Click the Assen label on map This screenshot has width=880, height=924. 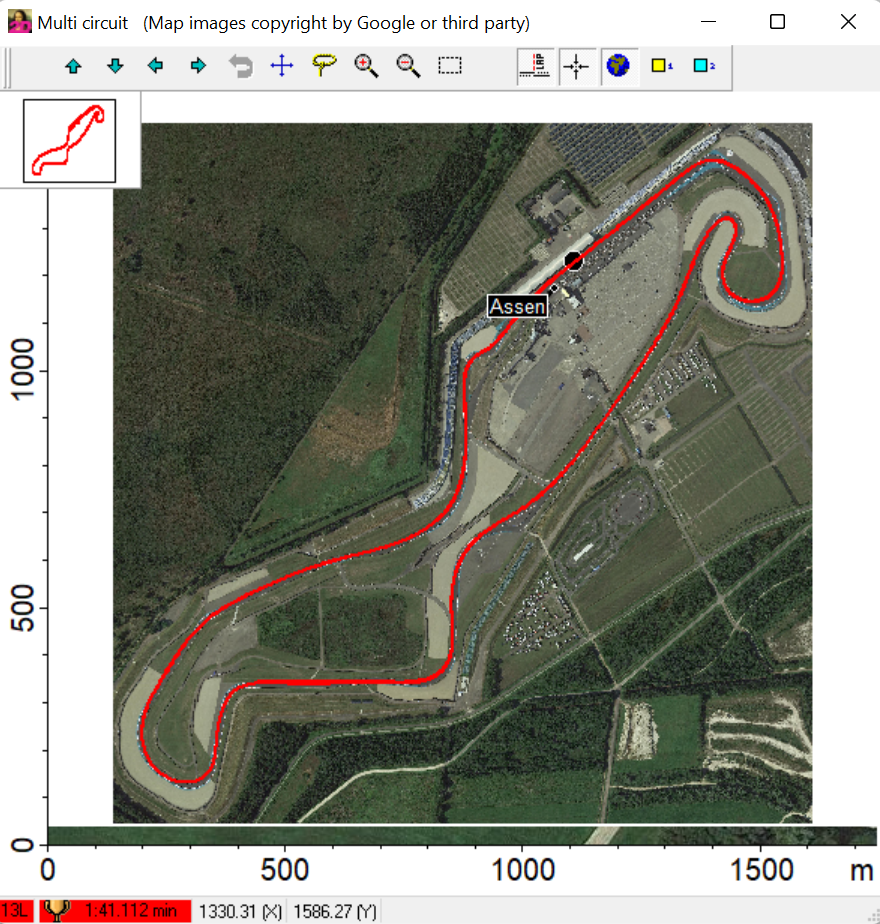[518, 306]
